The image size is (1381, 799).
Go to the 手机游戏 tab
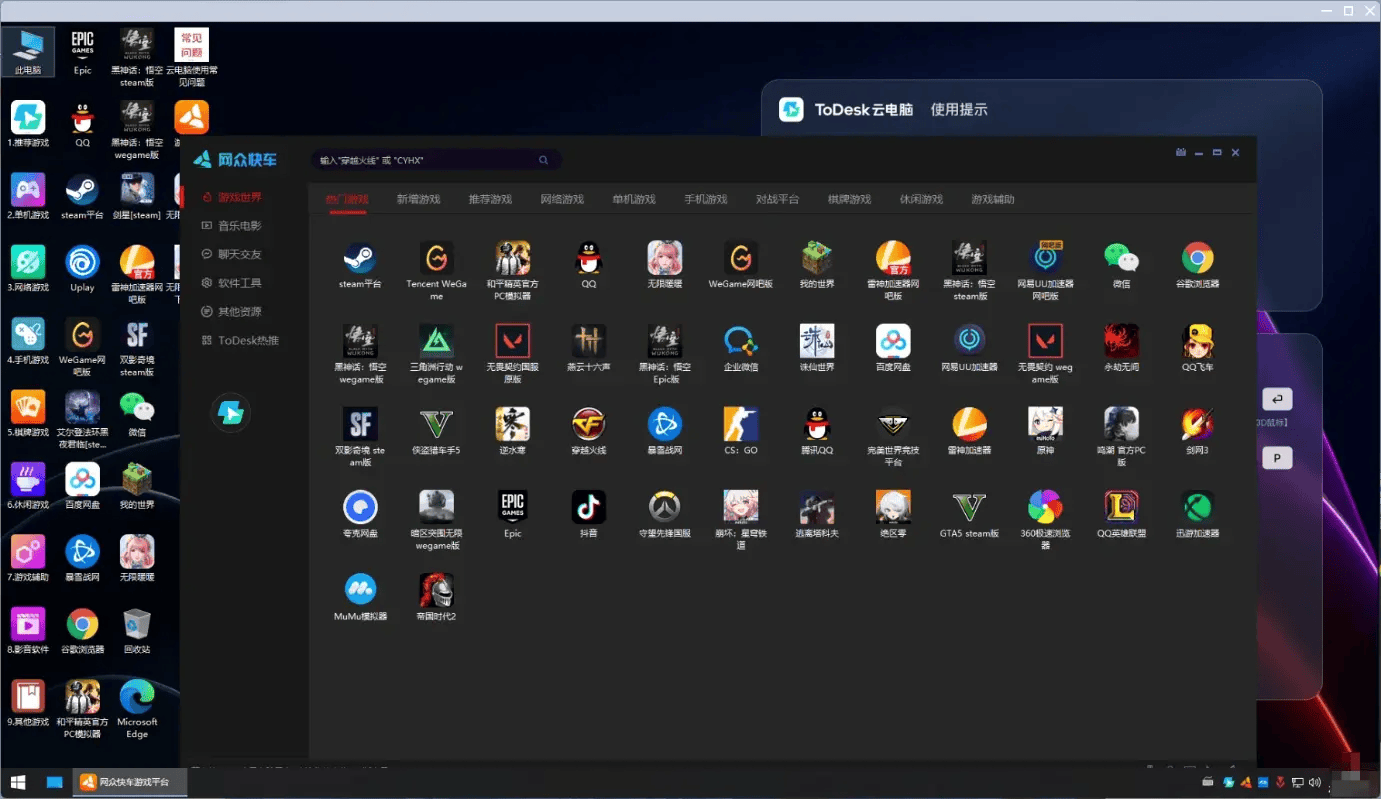point(707,199)
